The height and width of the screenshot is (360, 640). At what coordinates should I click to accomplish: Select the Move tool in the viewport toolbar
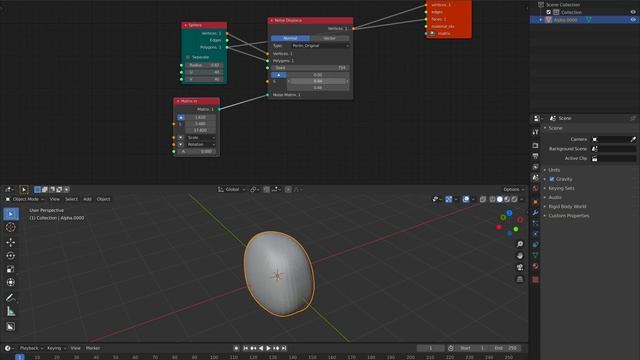(11, 242)
